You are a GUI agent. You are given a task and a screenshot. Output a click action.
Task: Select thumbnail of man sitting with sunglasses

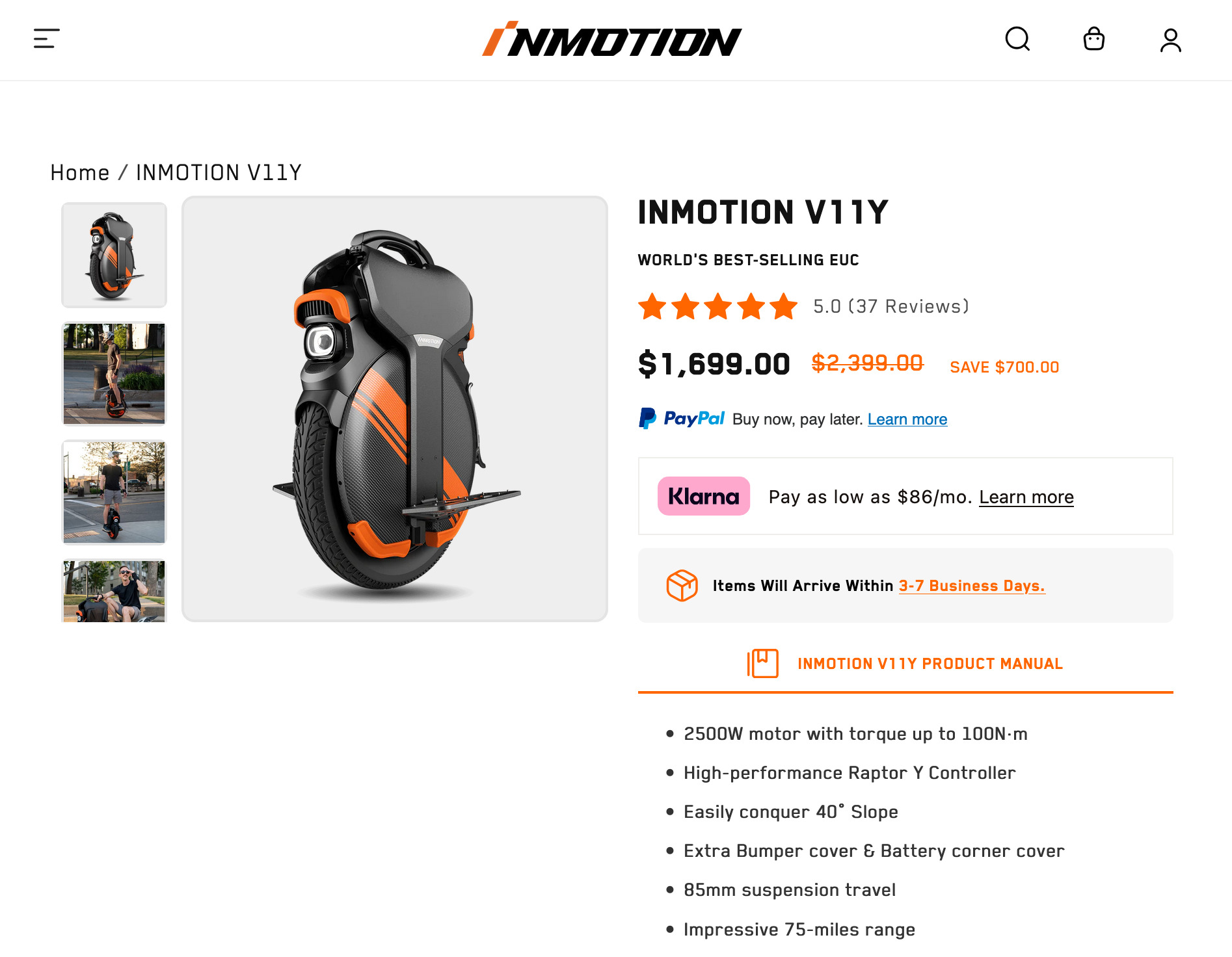coord(114,590)
